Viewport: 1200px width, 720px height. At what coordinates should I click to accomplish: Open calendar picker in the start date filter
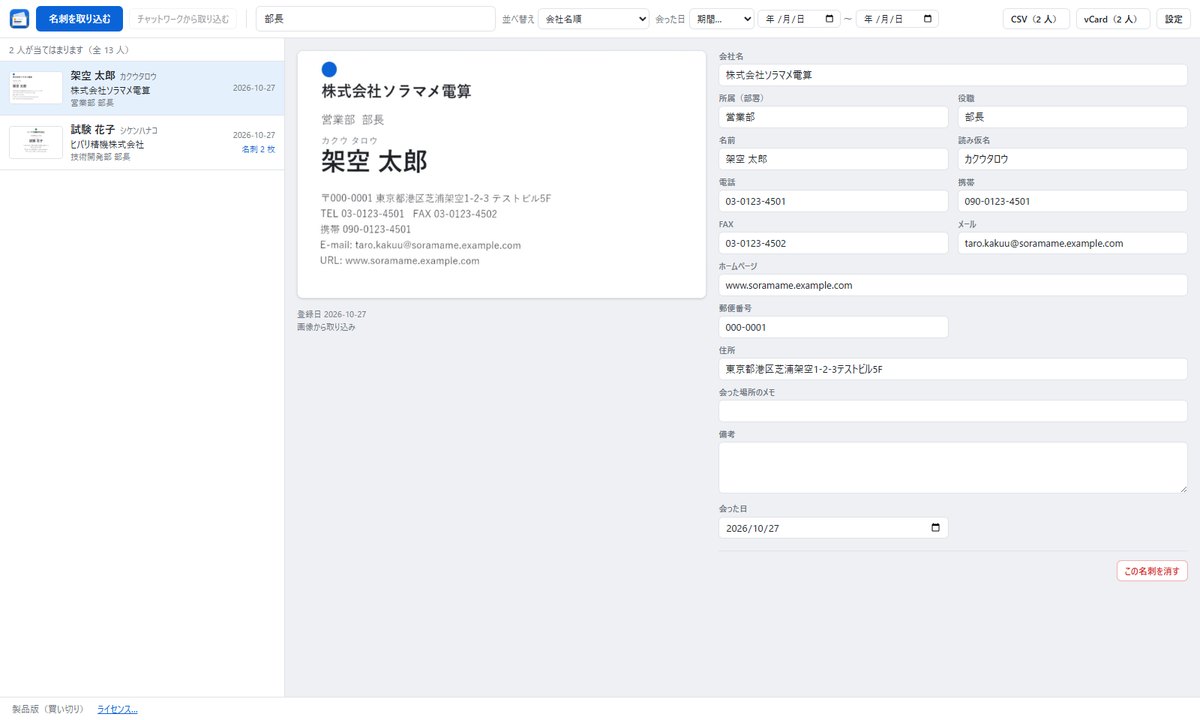tap(830, 19)
